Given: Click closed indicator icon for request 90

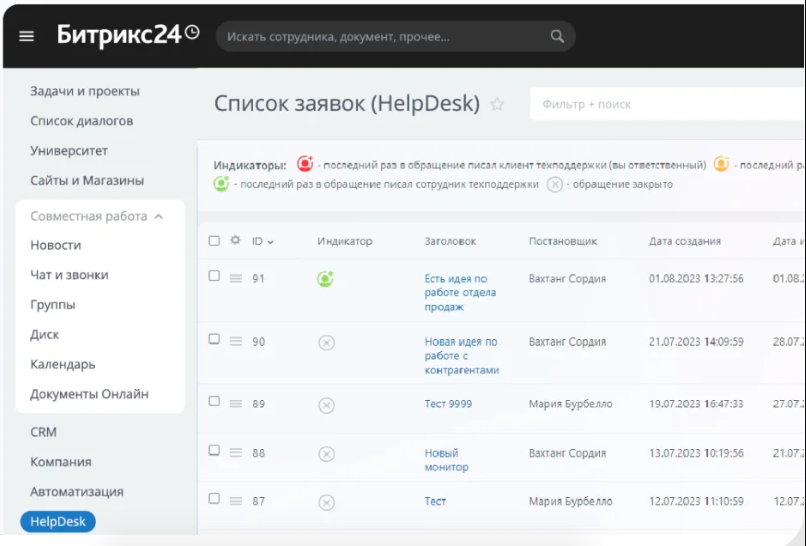Looking at the screenshot, I should click(x=326, y=342).
